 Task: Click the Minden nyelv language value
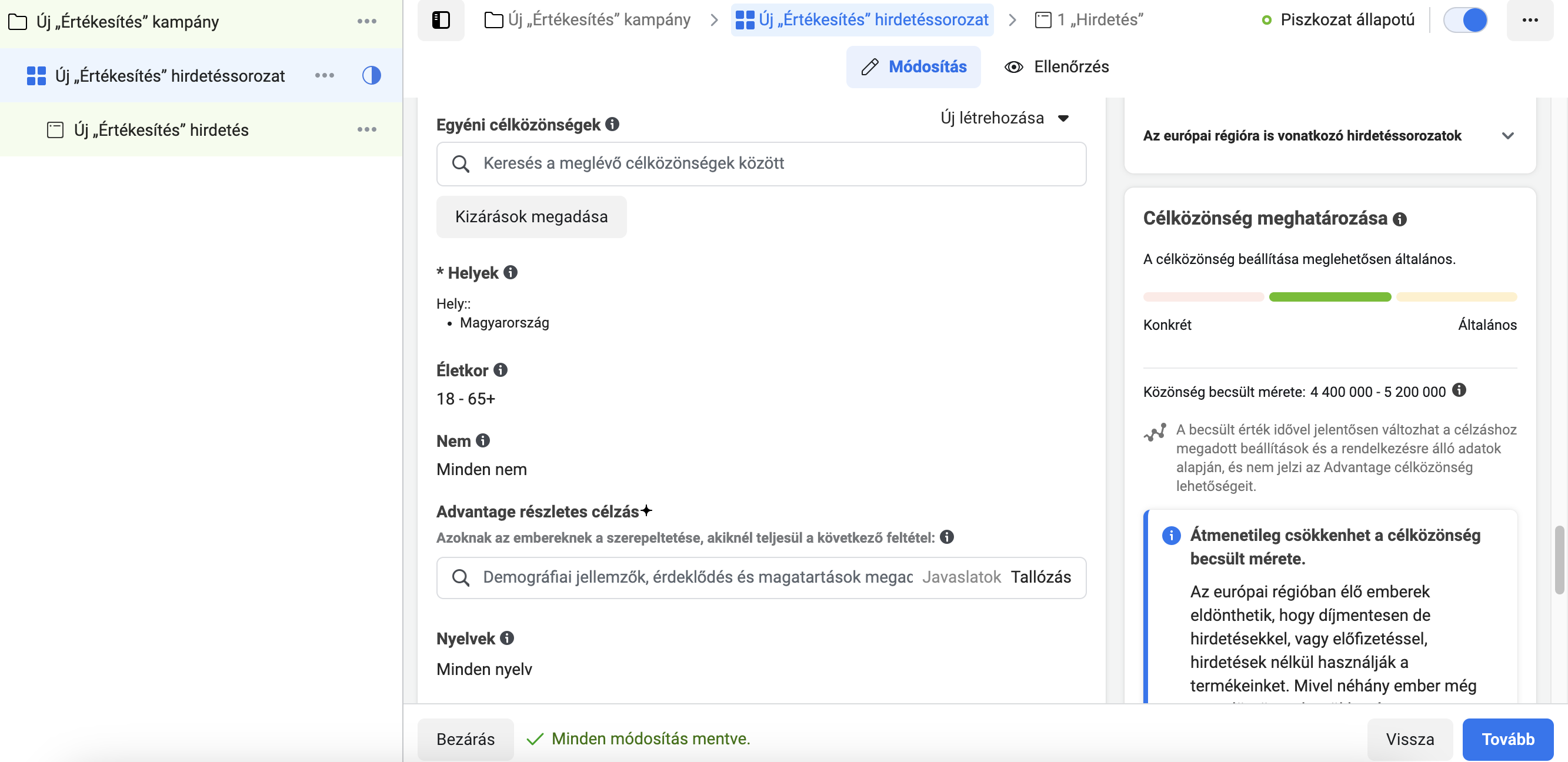(484, 669)
